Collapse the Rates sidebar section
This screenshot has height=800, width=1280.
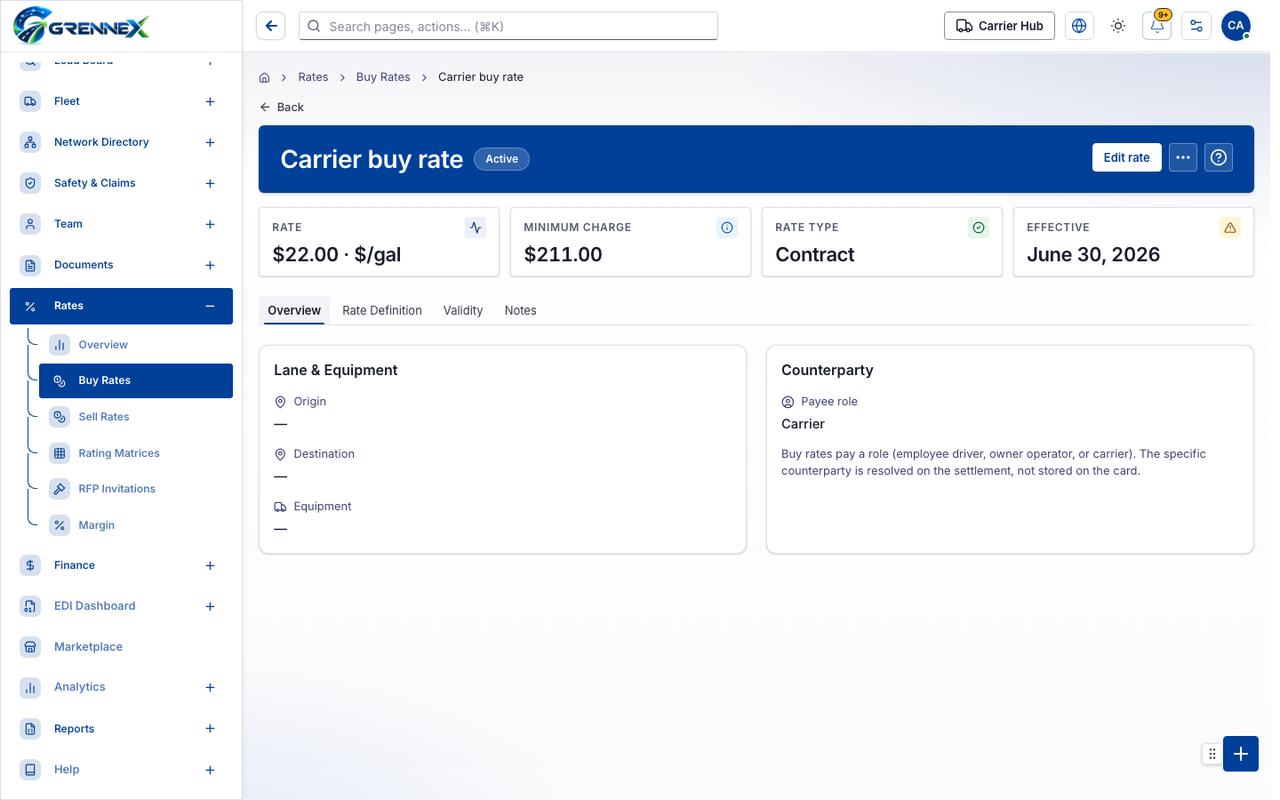coord(210,306)
